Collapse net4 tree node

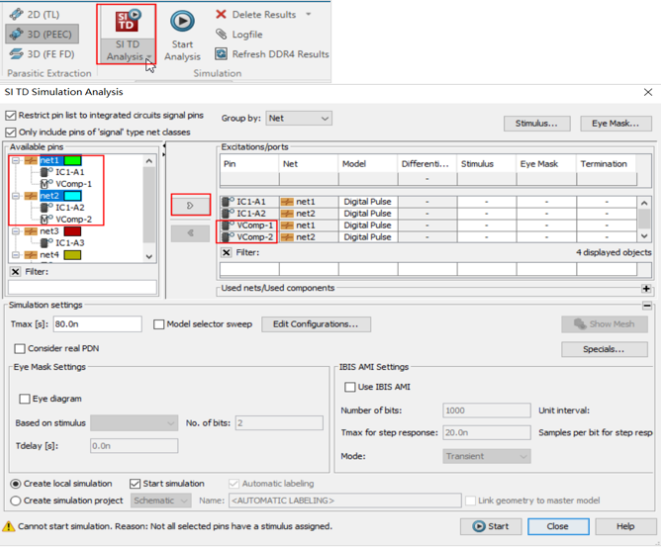pos(16,255)
